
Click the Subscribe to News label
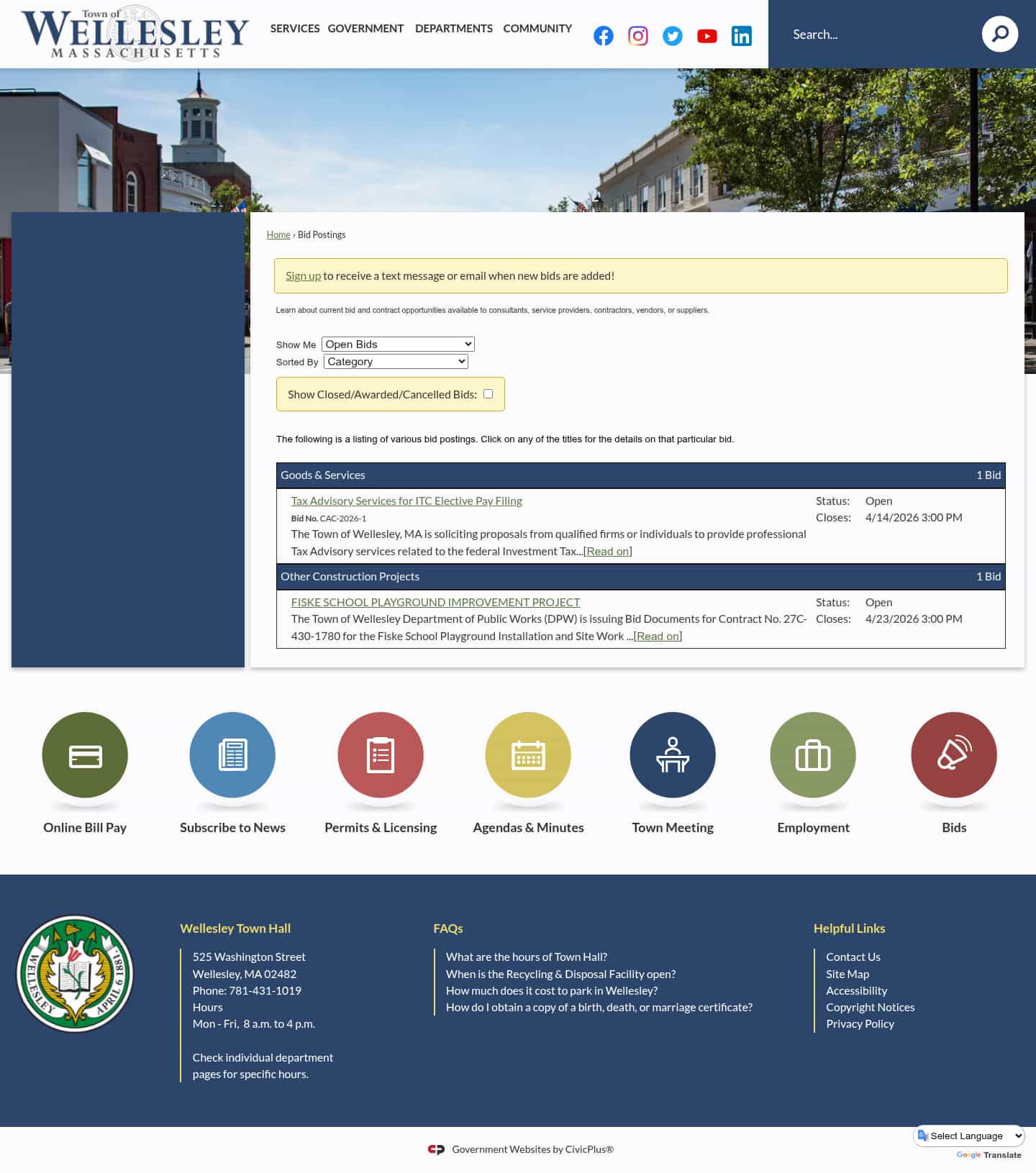coord(232,827)
